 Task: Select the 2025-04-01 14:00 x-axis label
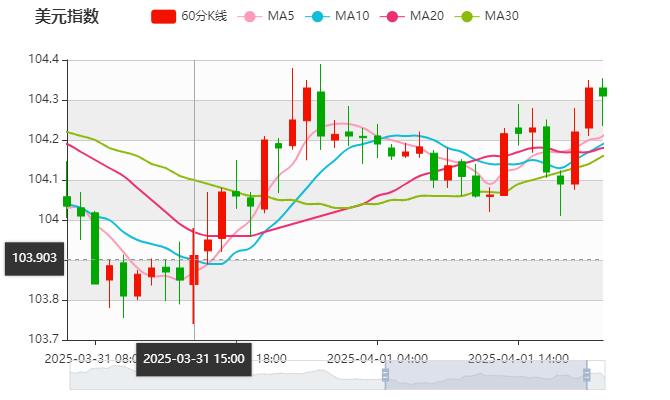(x=519, y=357)
